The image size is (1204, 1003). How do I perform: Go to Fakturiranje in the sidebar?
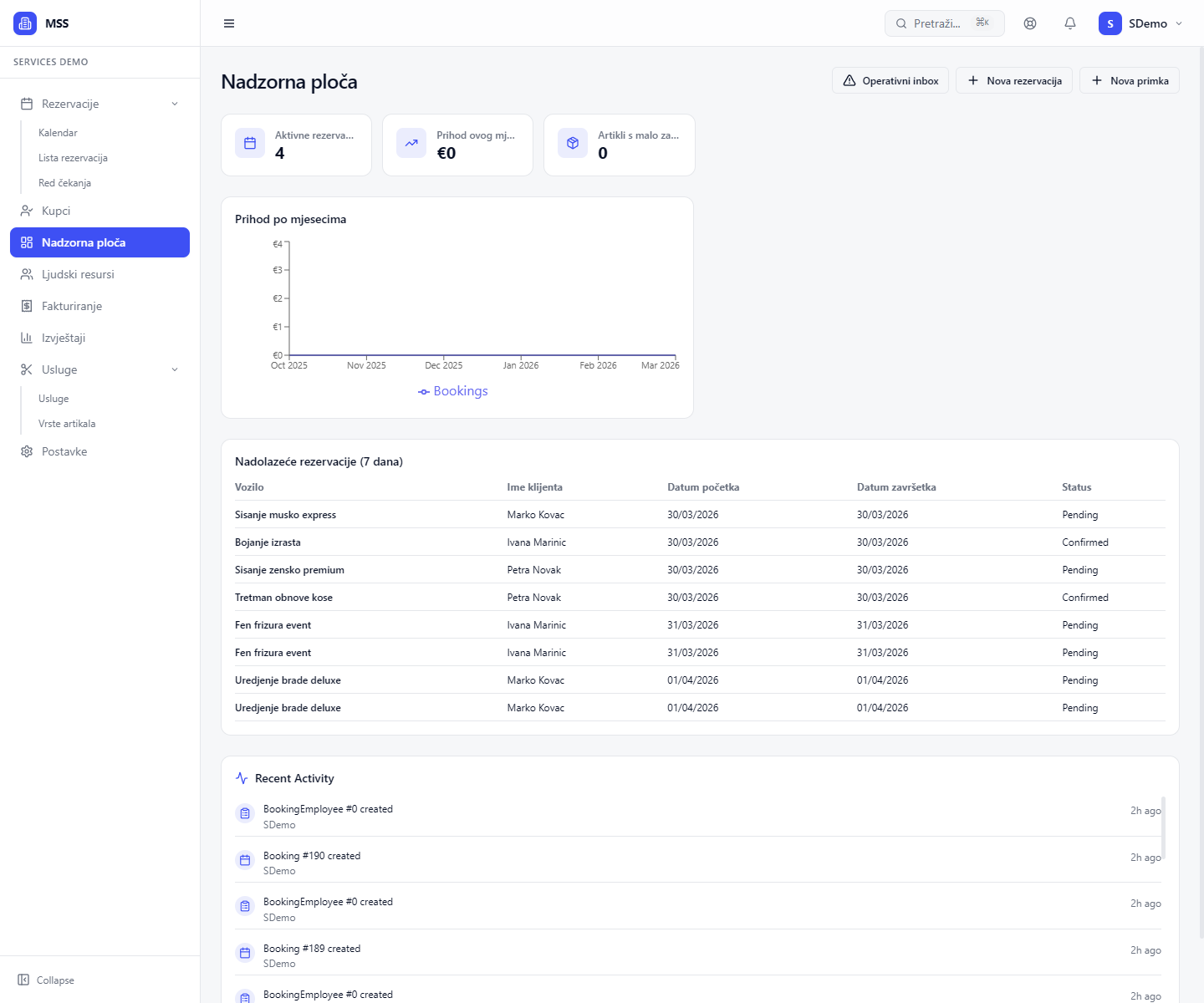(72, 306)
